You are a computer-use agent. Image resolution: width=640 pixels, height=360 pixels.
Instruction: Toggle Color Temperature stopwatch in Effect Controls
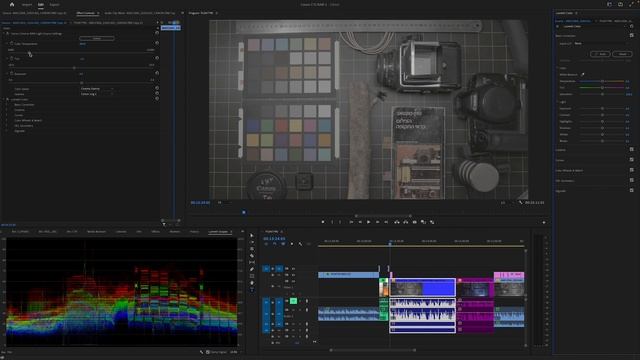[x=11, y=44]
